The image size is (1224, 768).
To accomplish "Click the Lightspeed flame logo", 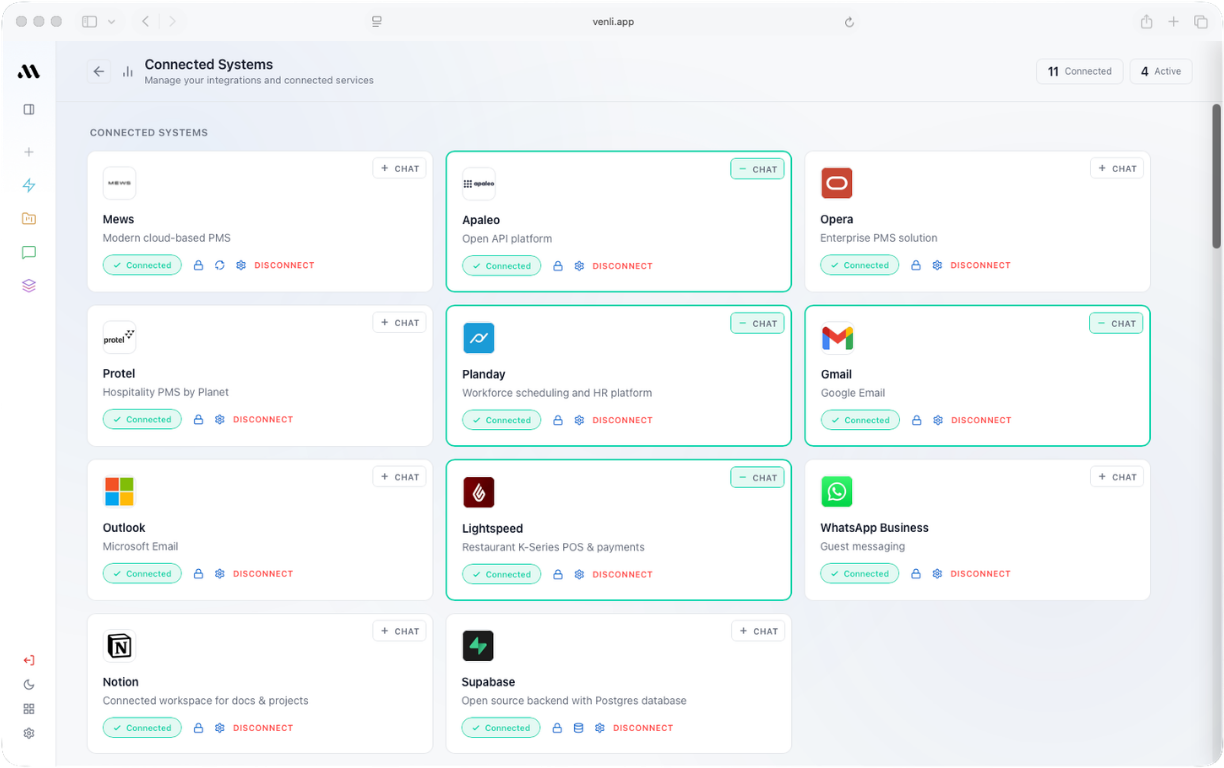I will coord(478,492).
